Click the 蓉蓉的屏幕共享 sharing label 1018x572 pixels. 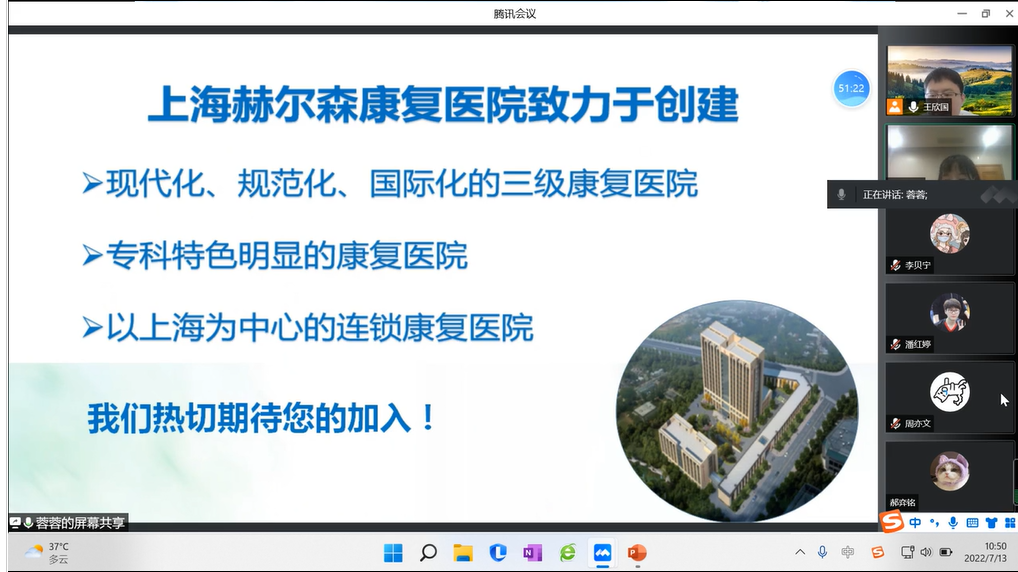coord(68,522)
